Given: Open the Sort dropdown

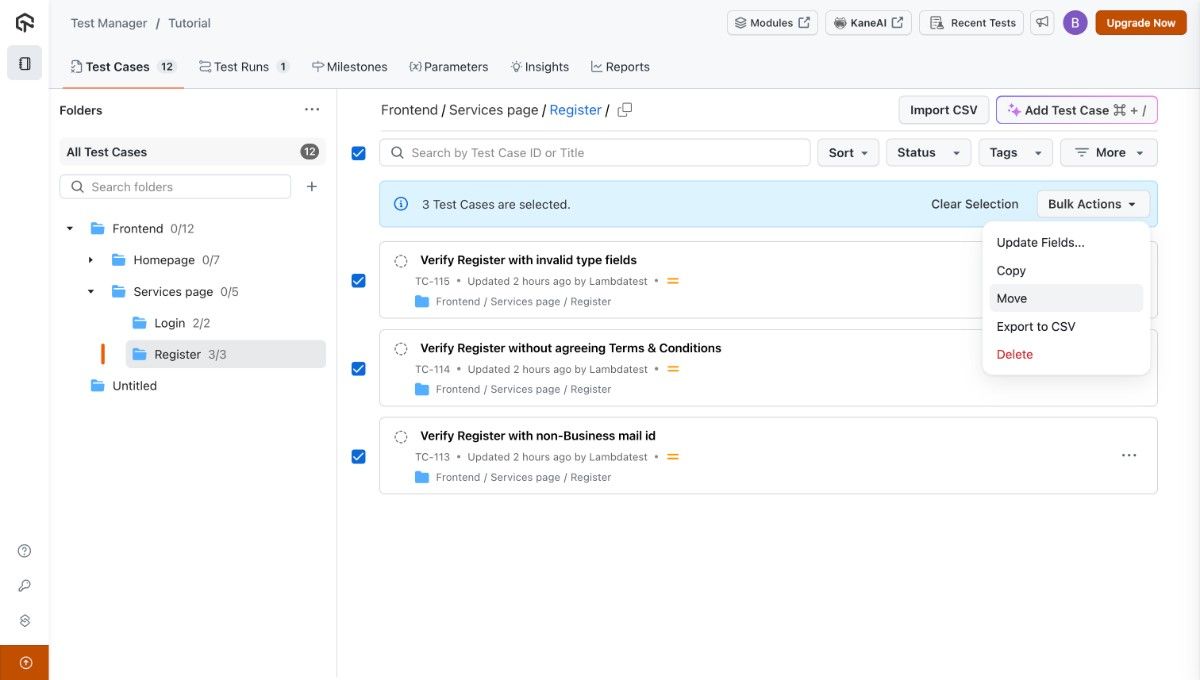Looking at the screenshot, I should (848, 153).
